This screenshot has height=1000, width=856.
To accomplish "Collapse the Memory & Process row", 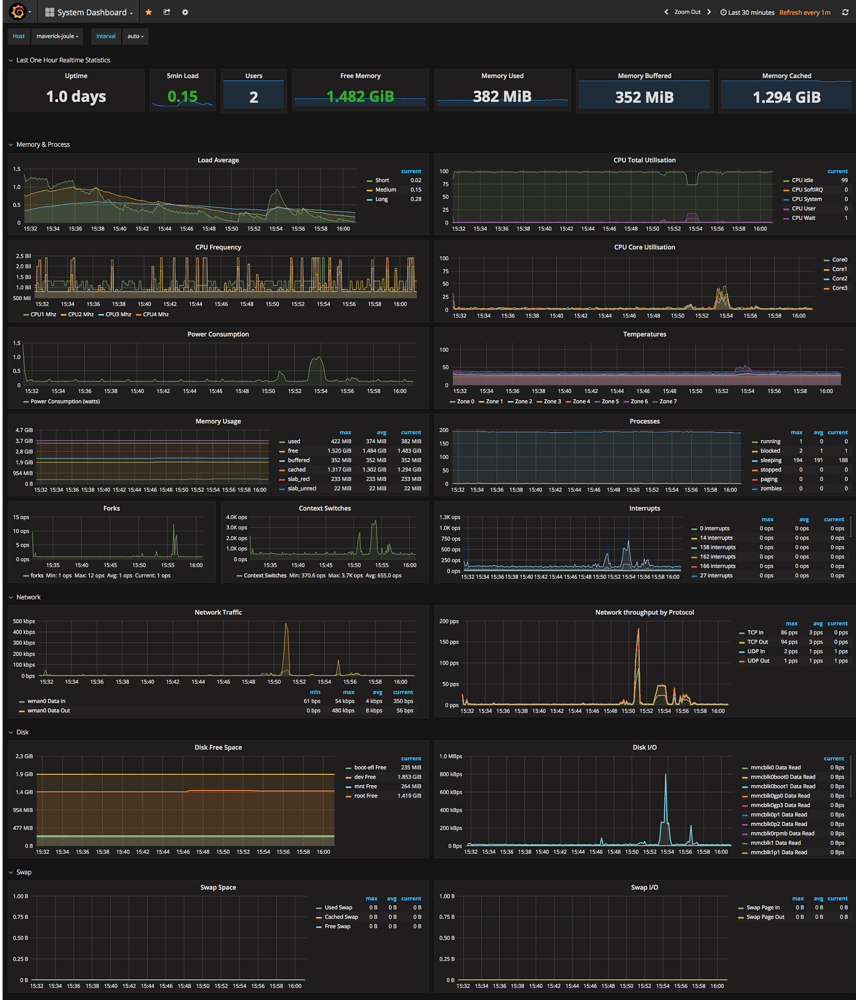I will coord(45,144).
